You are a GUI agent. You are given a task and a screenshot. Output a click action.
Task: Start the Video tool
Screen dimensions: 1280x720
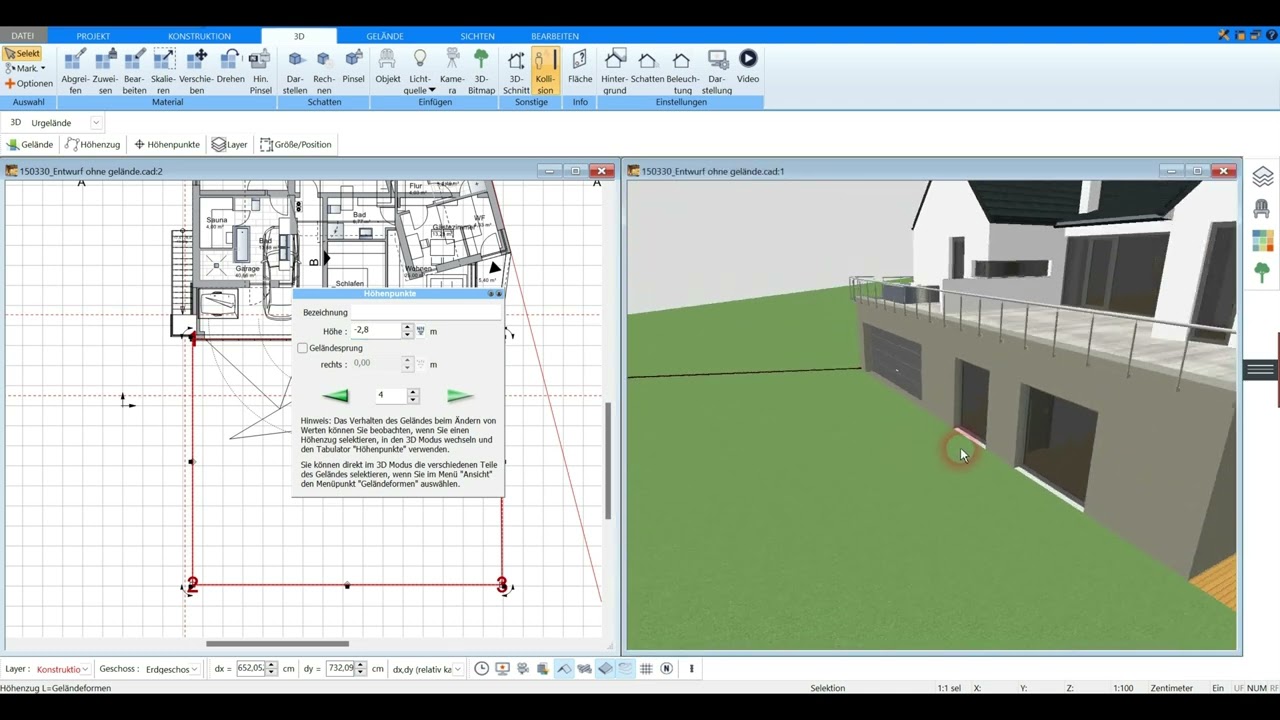pos(748,66)
